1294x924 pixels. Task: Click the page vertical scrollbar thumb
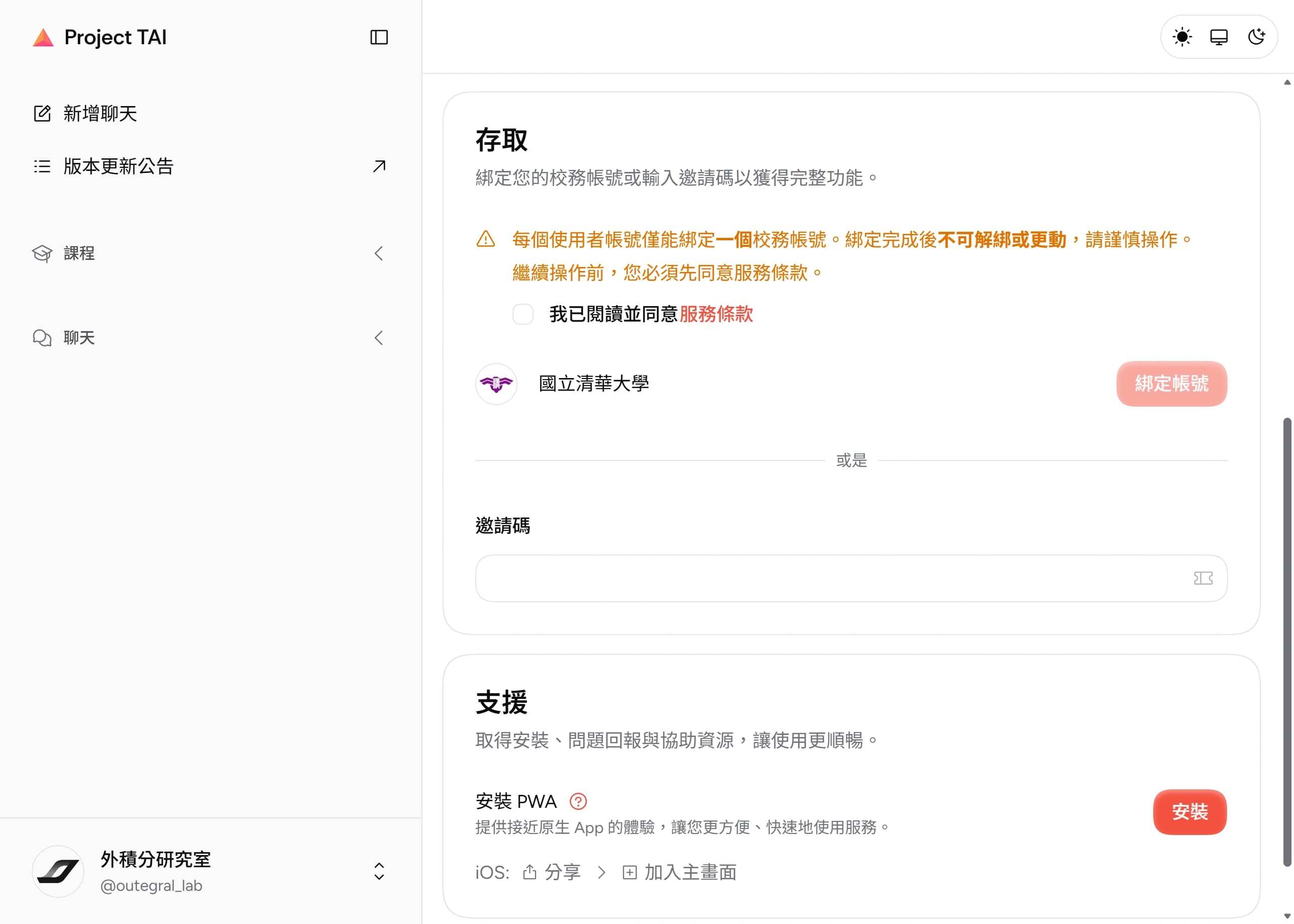tap(1287, 642)
